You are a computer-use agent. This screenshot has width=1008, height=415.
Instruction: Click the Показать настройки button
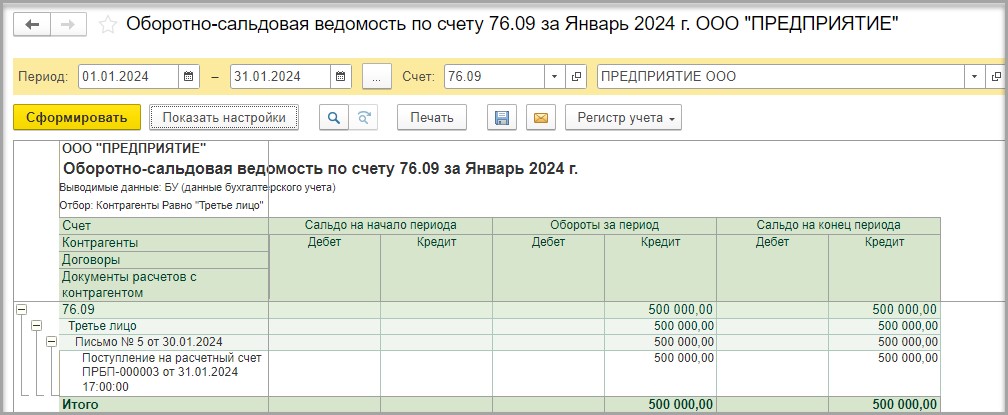click(224, 118)
